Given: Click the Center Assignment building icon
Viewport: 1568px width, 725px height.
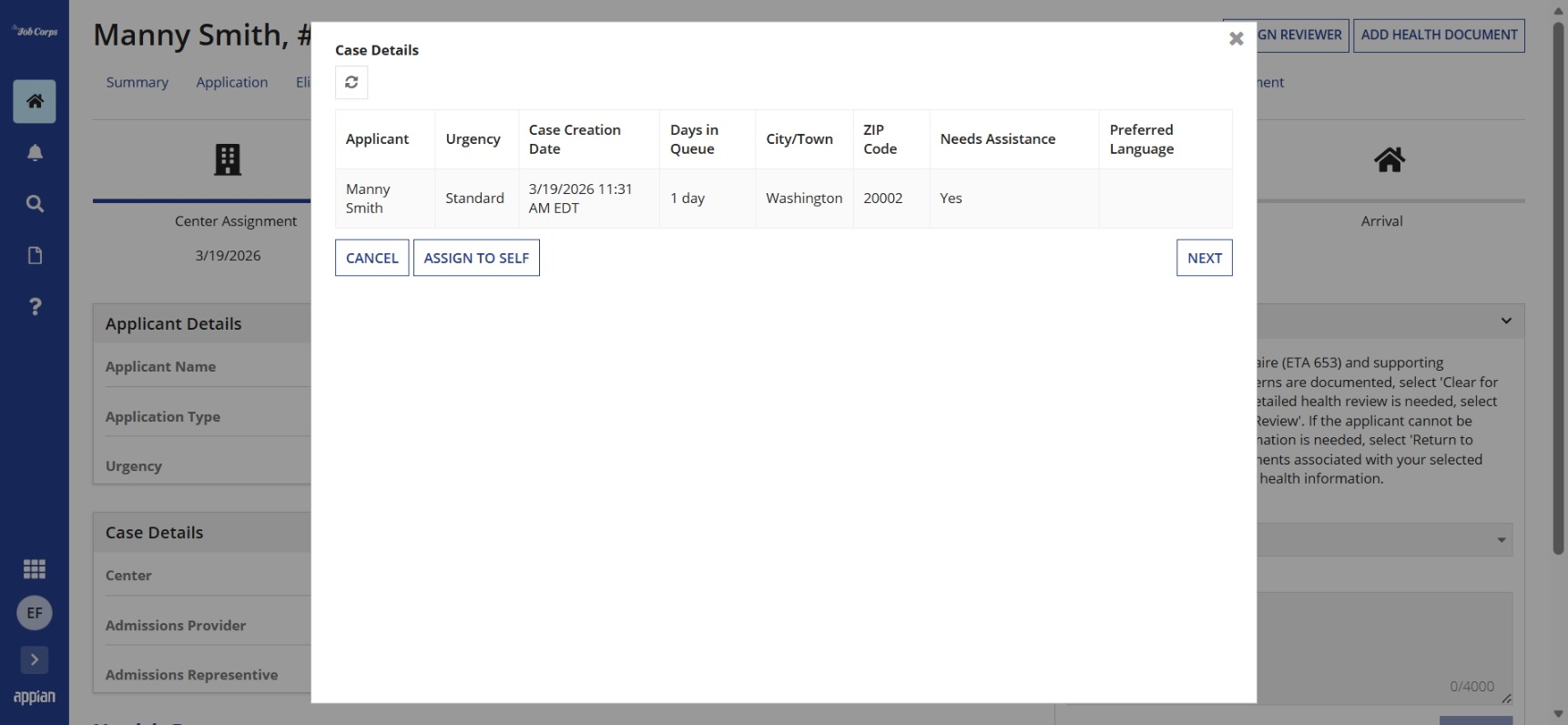Looking at the screenshot, I should coord(228,159).
